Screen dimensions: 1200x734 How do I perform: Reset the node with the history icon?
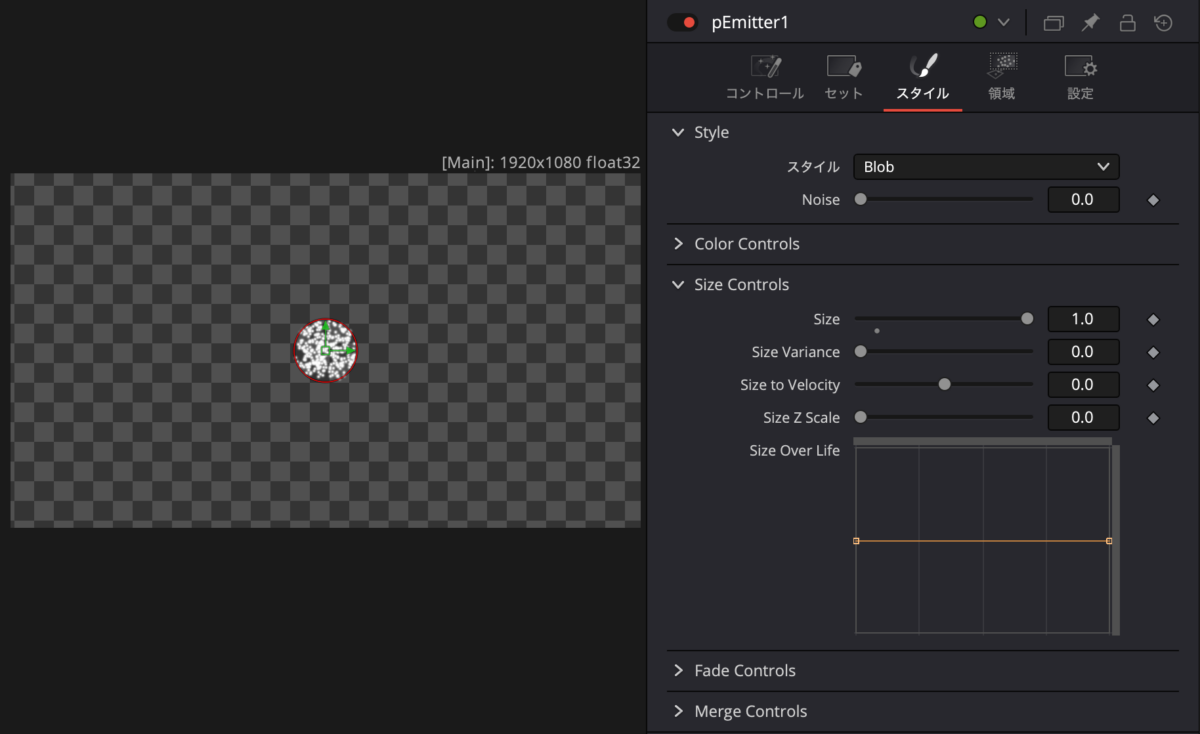(x=1163, y=22)
